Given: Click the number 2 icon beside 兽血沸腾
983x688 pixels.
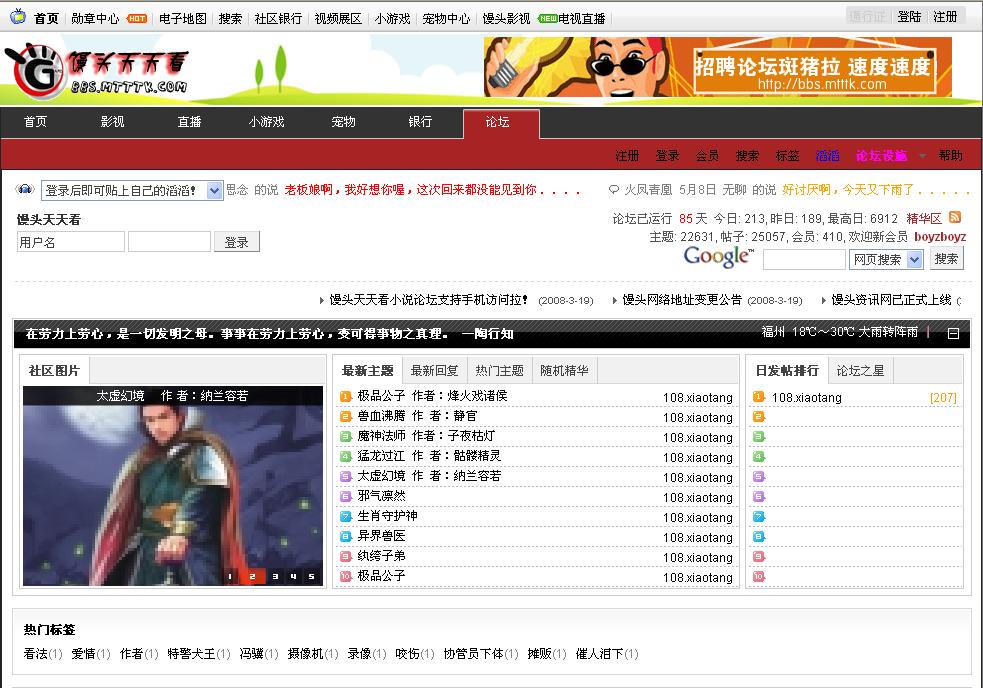Looking at the screenshot, I should click(x=345, y=416).
